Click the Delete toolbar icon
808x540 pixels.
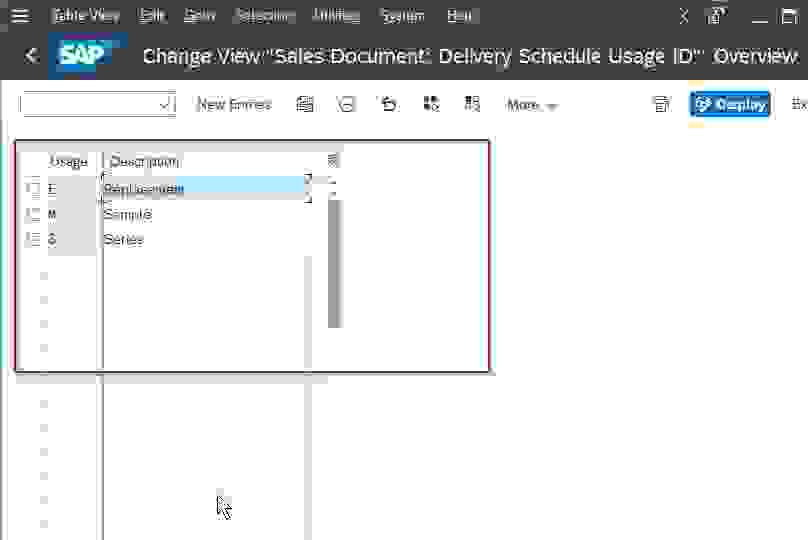[346, 104]
